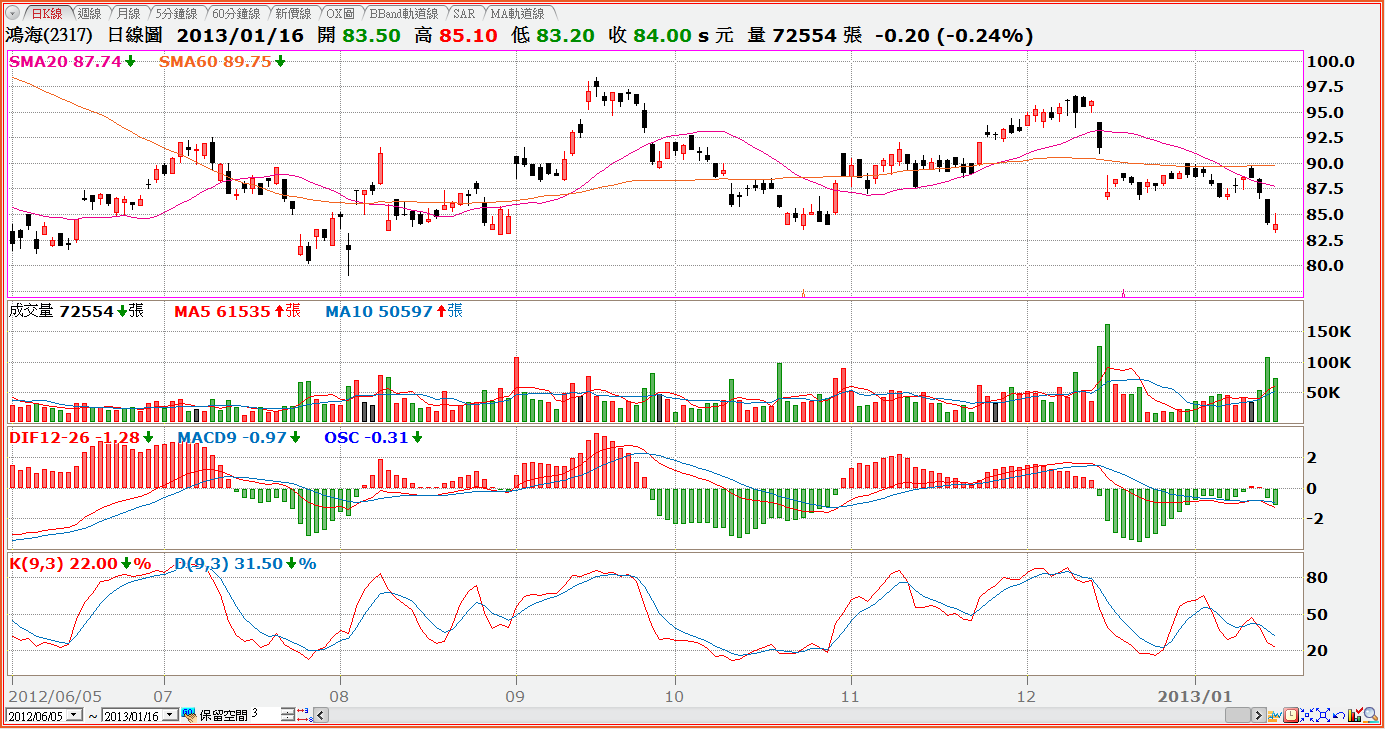Click the stepper beside 保留空間 field

click(x=288, y=715)
